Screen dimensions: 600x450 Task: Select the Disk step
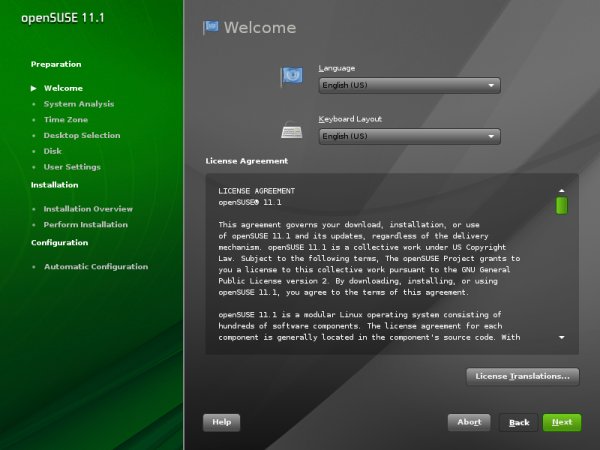point(52,151)
